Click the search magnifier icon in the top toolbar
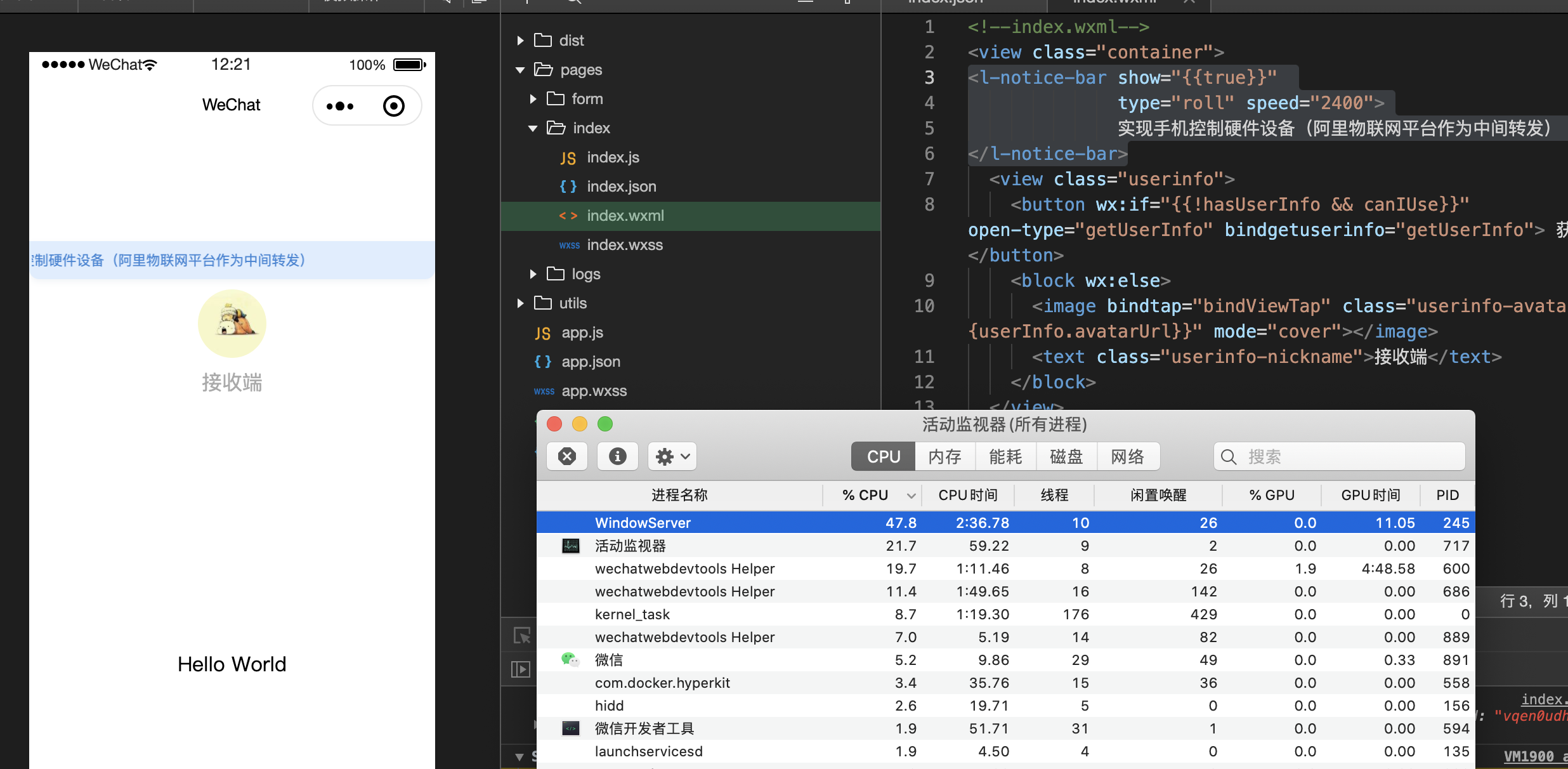1568x769 pixels. 574,3
